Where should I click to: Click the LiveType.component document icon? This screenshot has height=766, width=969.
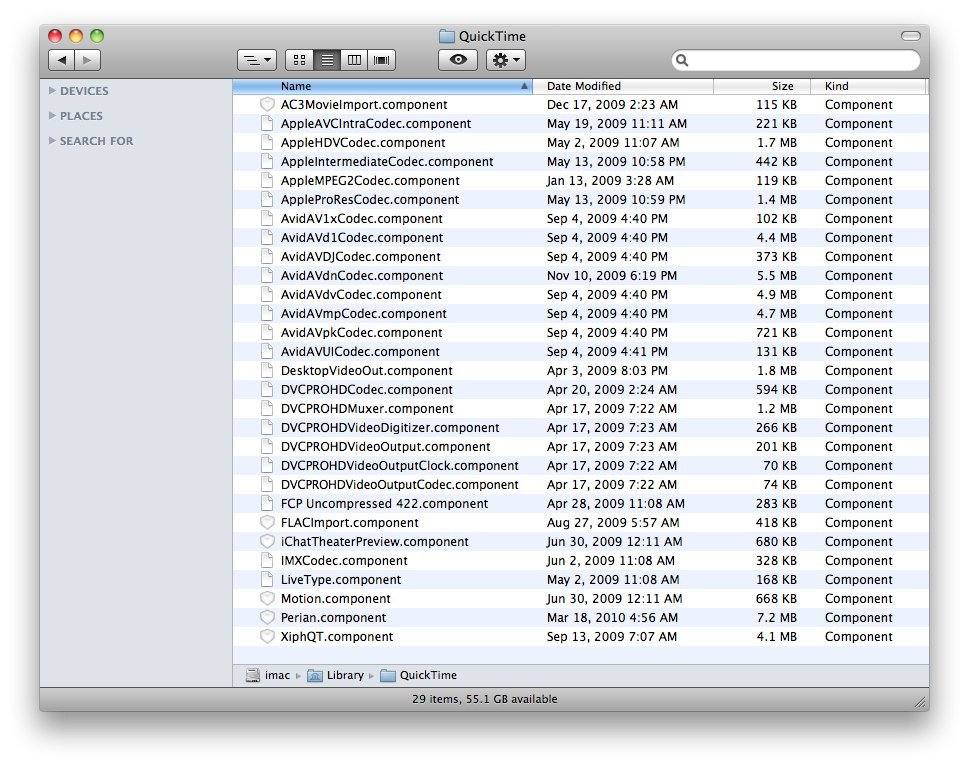click(267, 579)
